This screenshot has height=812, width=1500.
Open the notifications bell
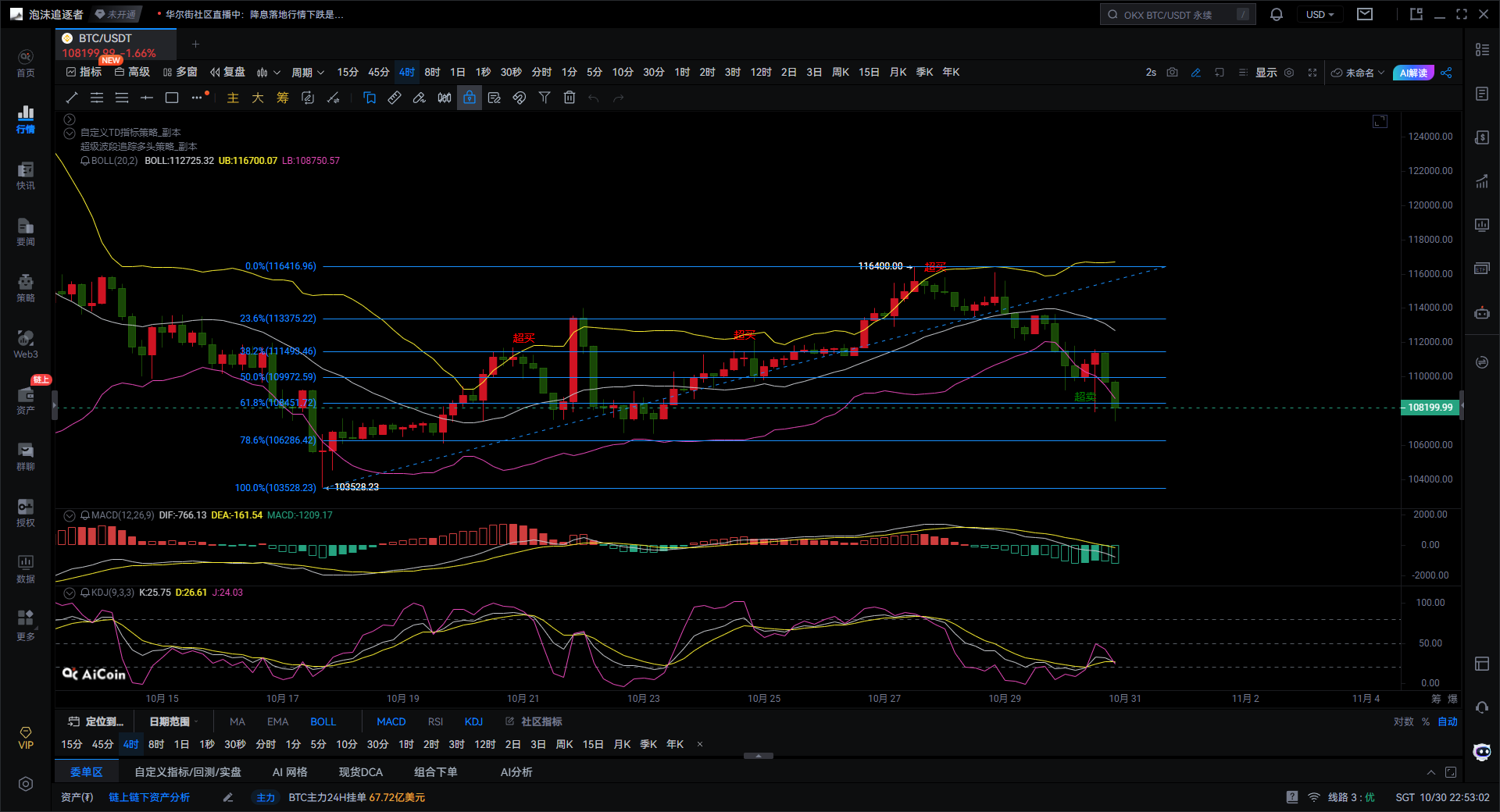(1277, 15)
